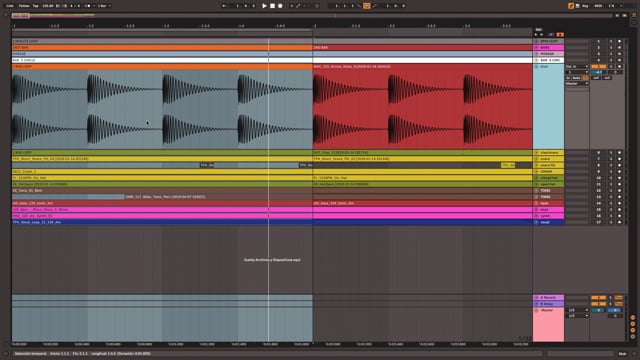Click the MIDI map mode button

[x=598, y=6]
